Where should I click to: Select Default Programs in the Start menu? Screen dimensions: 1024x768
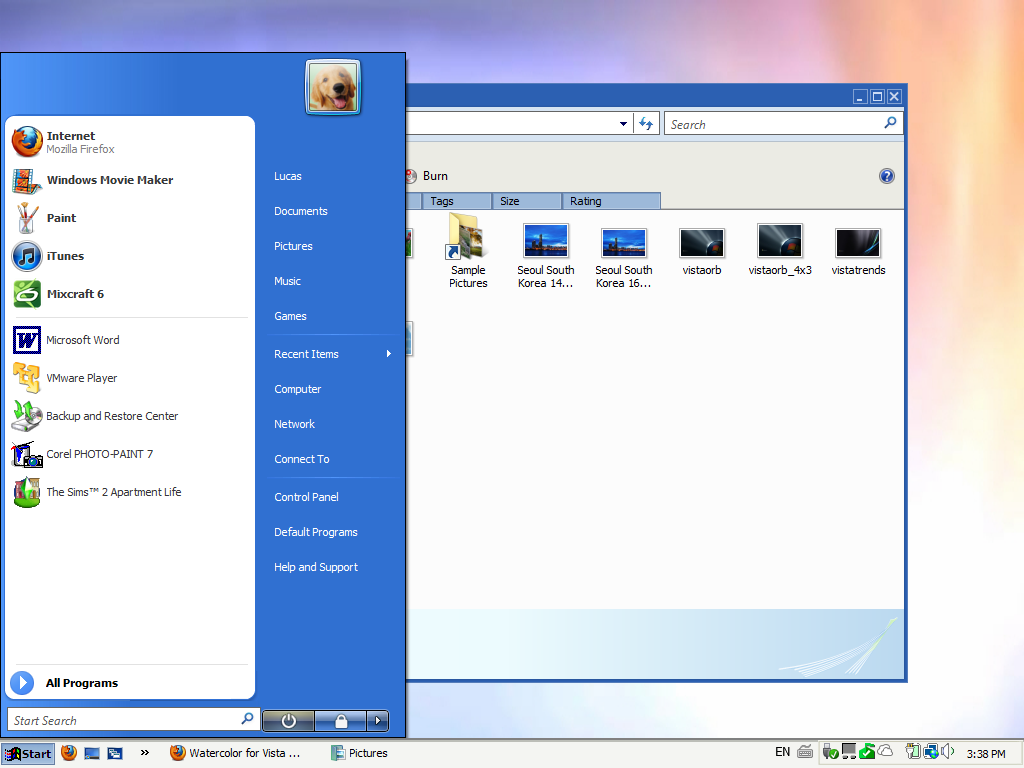pyautogui.click(x=316, y=532)
